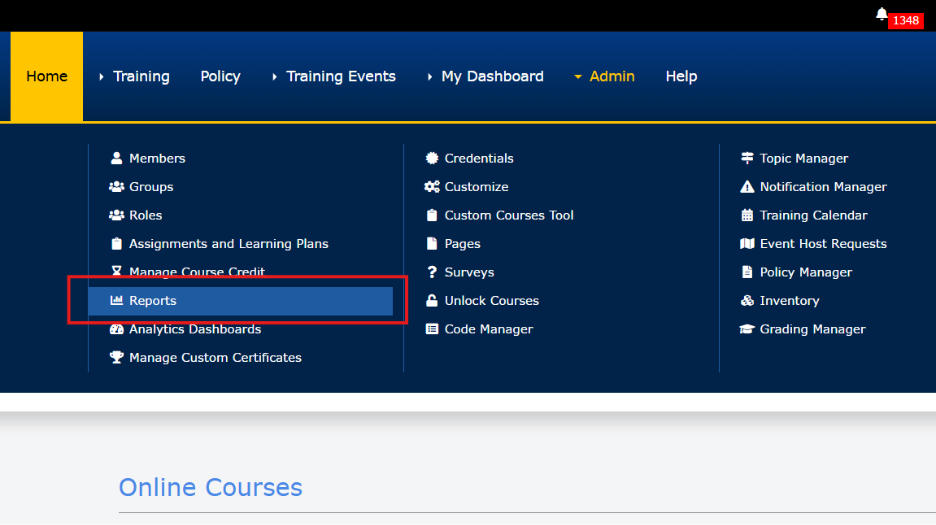Click the Roles people icon
This screenshot has height=525, width=936.
(x=116, y=215)
